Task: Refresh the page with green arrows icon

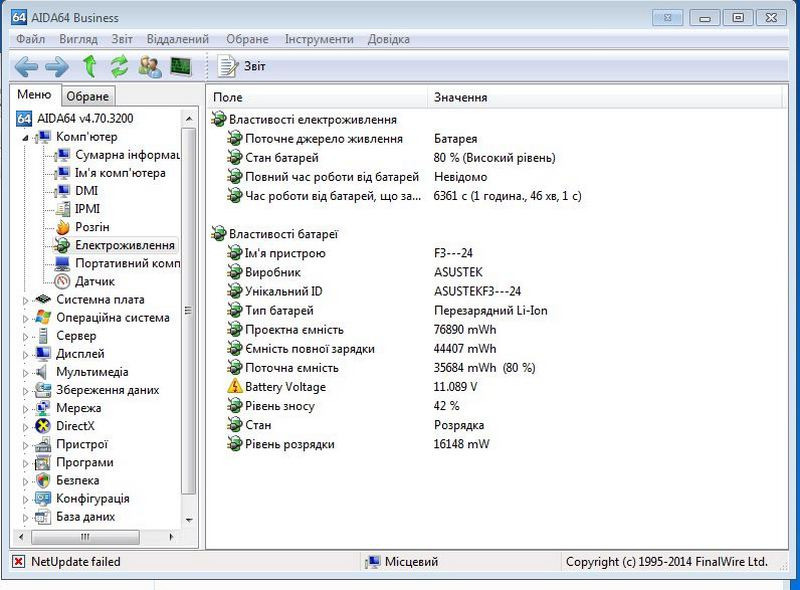Action: (x=119, y=66)
